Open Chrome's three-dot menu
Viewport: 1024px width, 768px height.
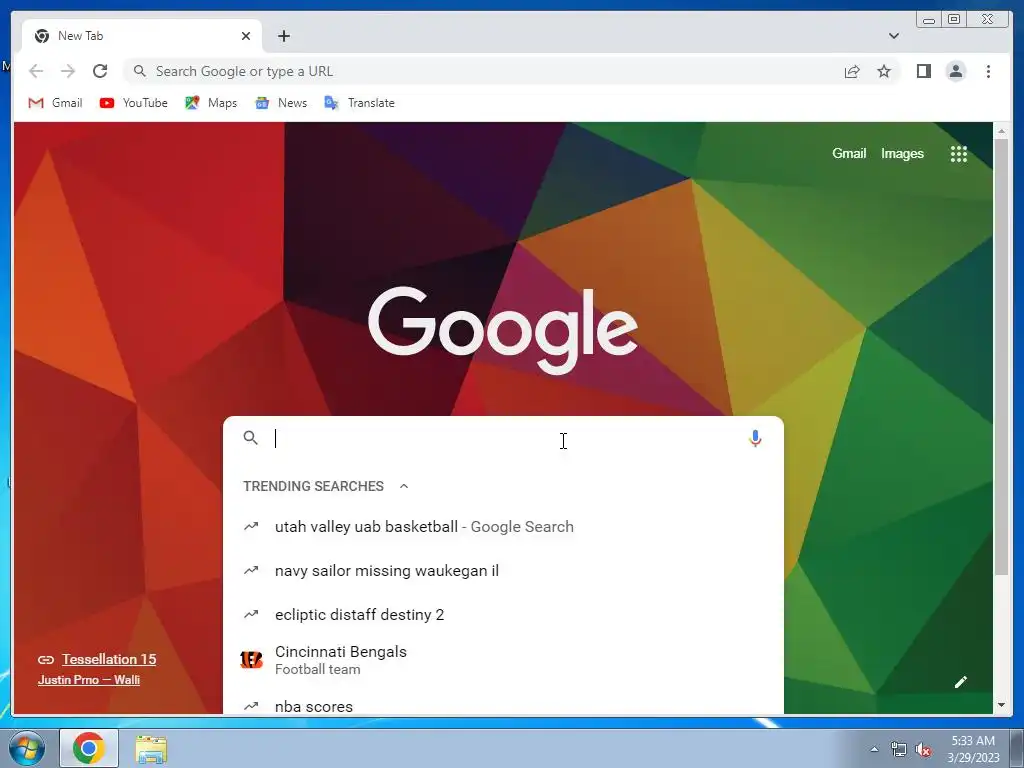[988, 71]
